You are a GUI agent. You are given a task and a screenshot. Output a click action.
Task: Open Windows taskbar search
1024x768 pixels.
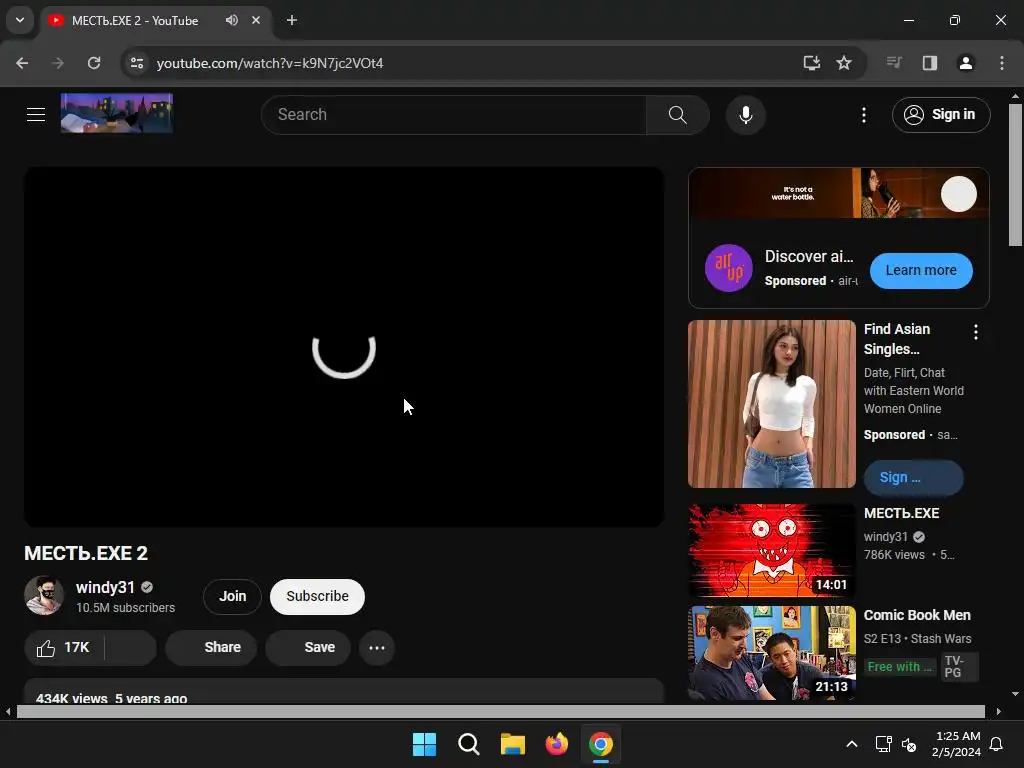468,744
